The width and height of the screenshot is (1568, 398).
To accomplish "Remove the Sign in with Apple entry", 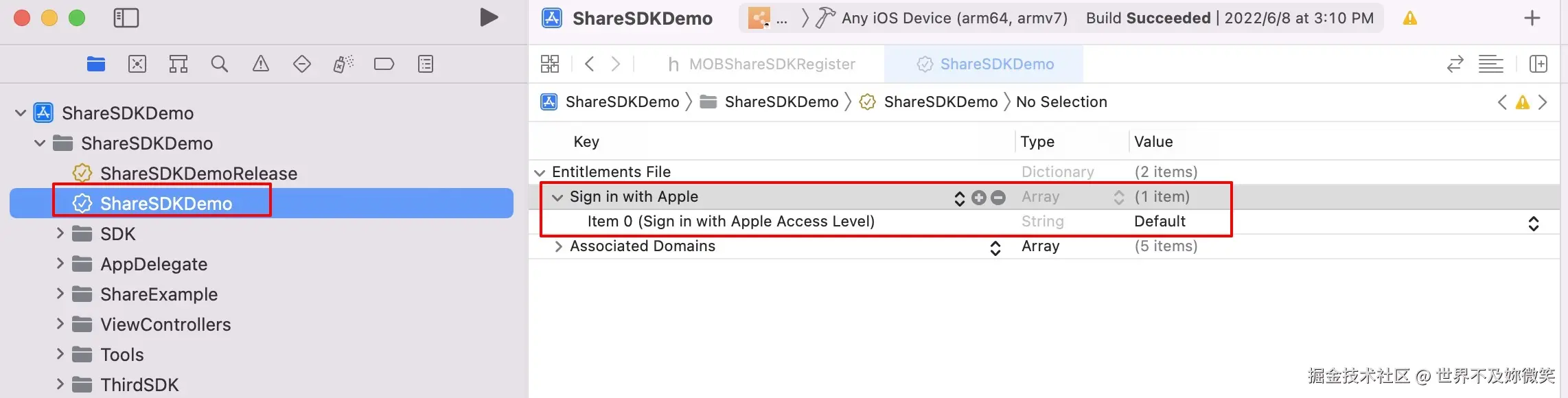I will [x=998, y=198].
